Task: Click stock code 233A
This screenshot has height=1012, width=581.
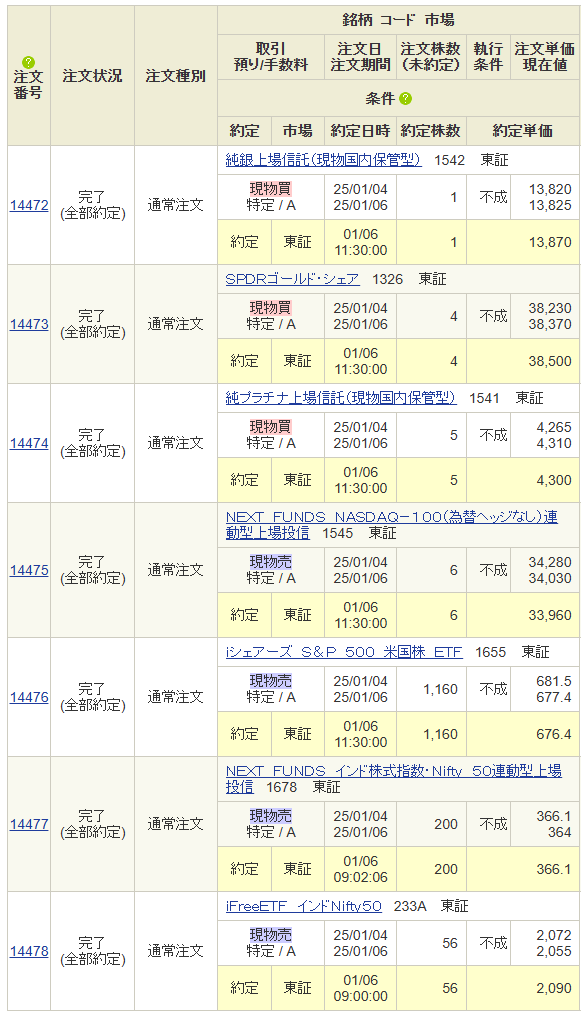Action: coord(410,906)
